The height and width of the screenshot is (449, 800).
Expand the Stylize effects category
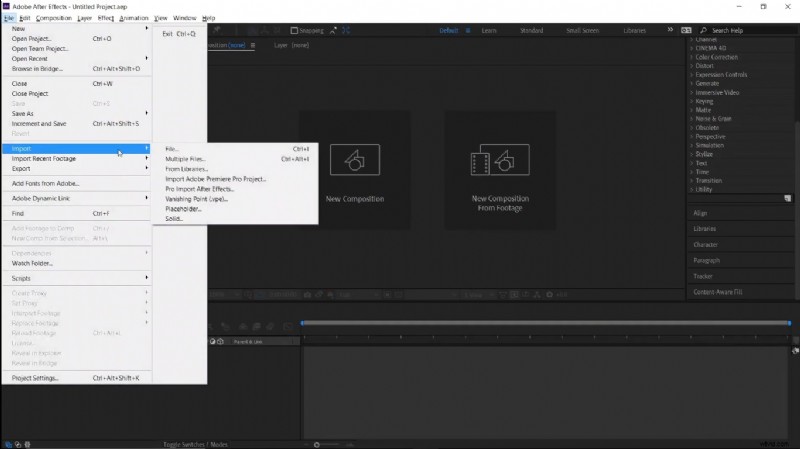(702, 154)
